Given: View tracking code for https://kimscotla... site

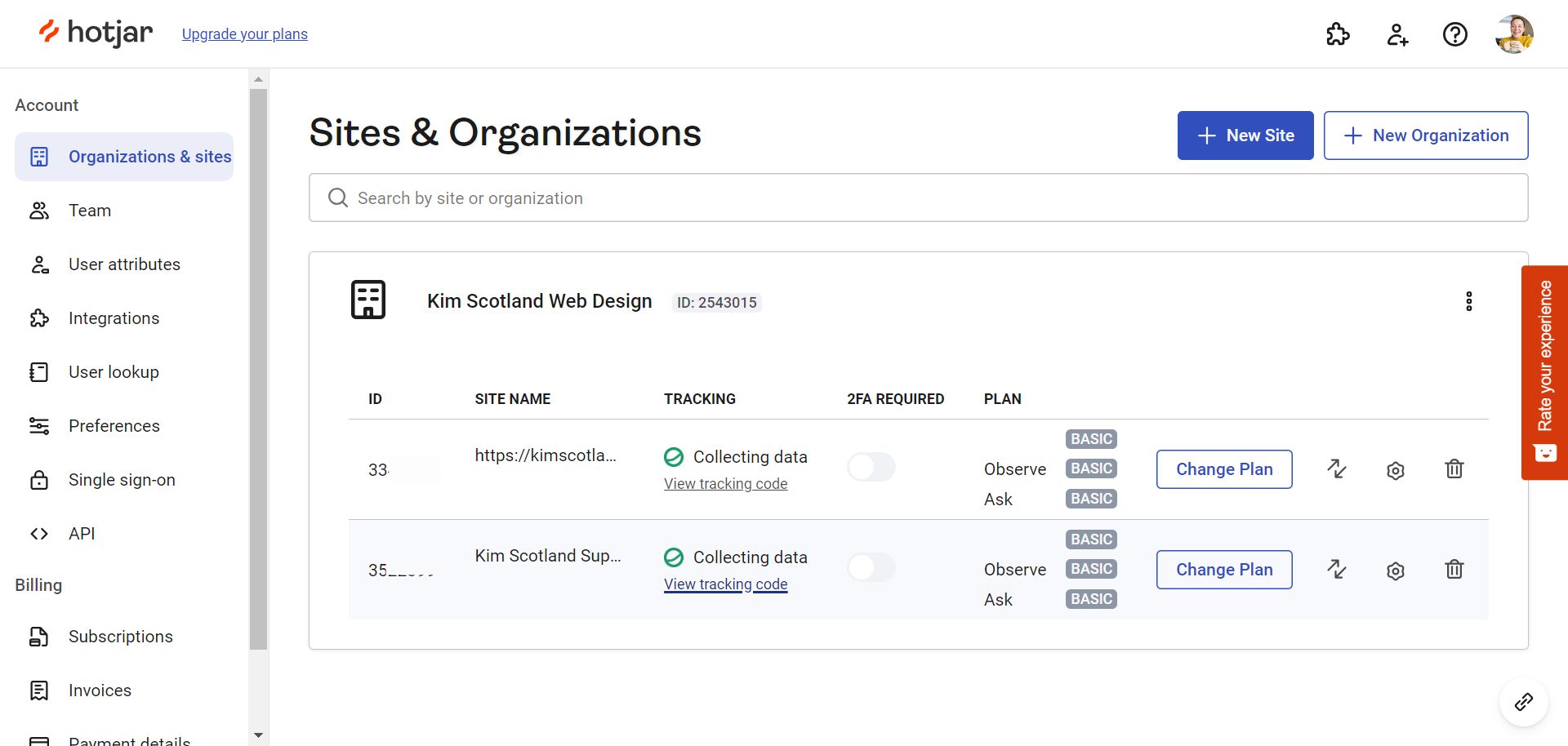Looking at the screenshot, I should pyautogui.click(x=726, y=484).
